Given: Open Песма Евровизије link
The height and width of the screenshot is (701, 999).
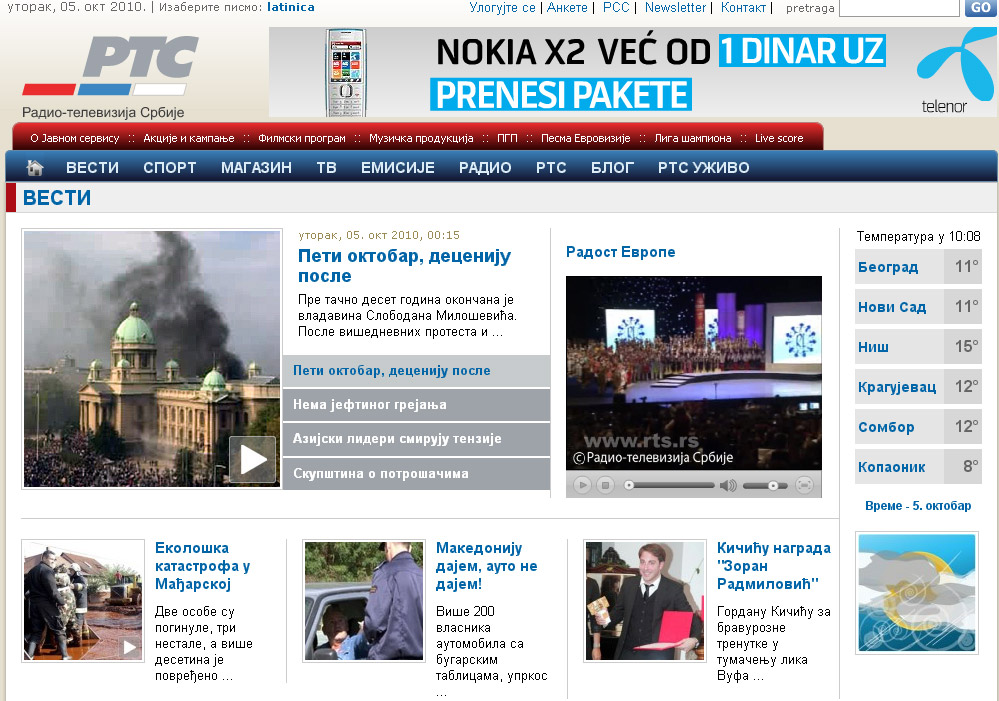Looking at the screenshot, I should point(586,138).
